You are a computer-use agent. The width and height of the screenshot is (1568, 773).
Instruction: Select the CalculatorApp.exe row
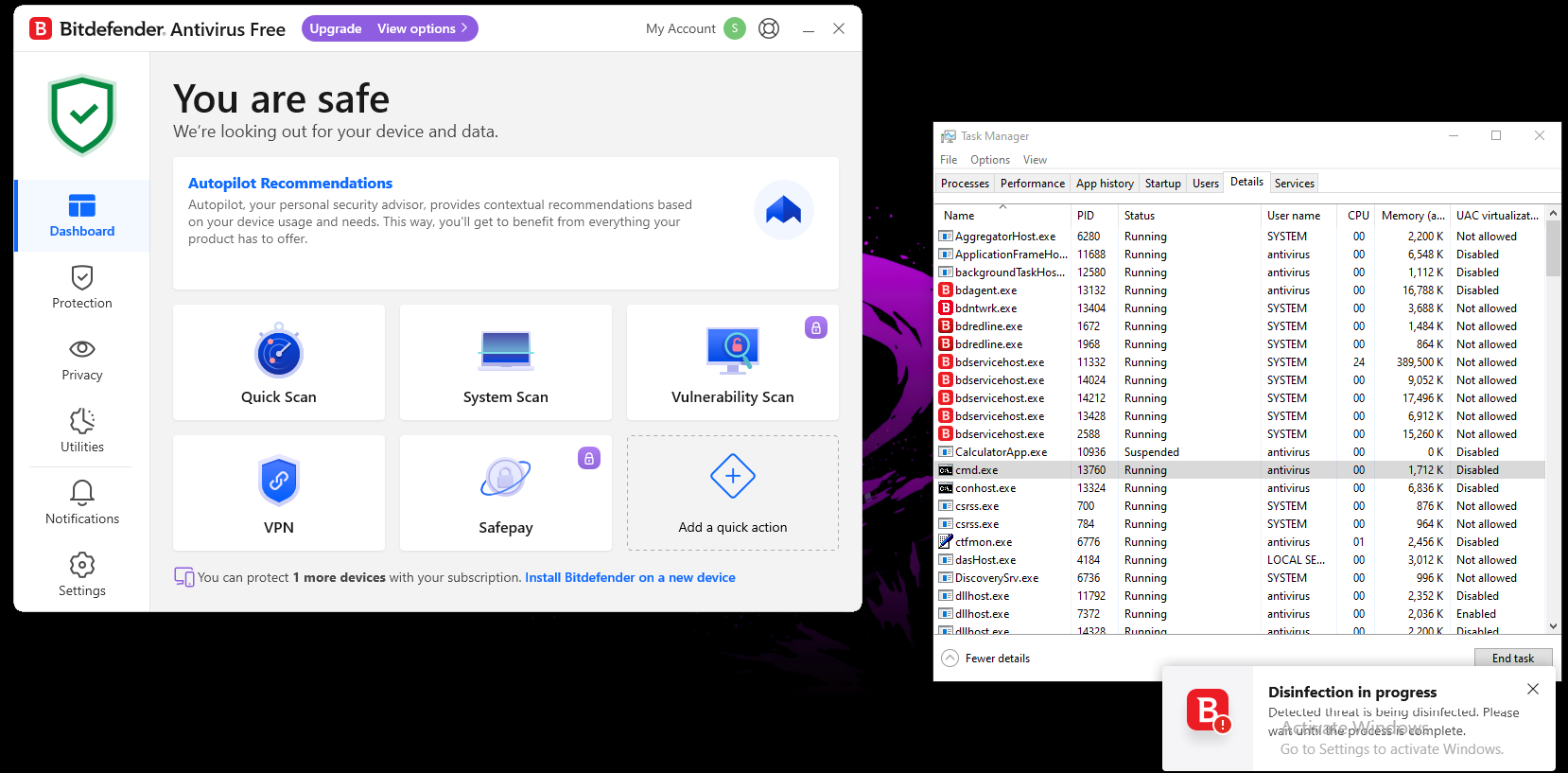tap(1241, 452)
